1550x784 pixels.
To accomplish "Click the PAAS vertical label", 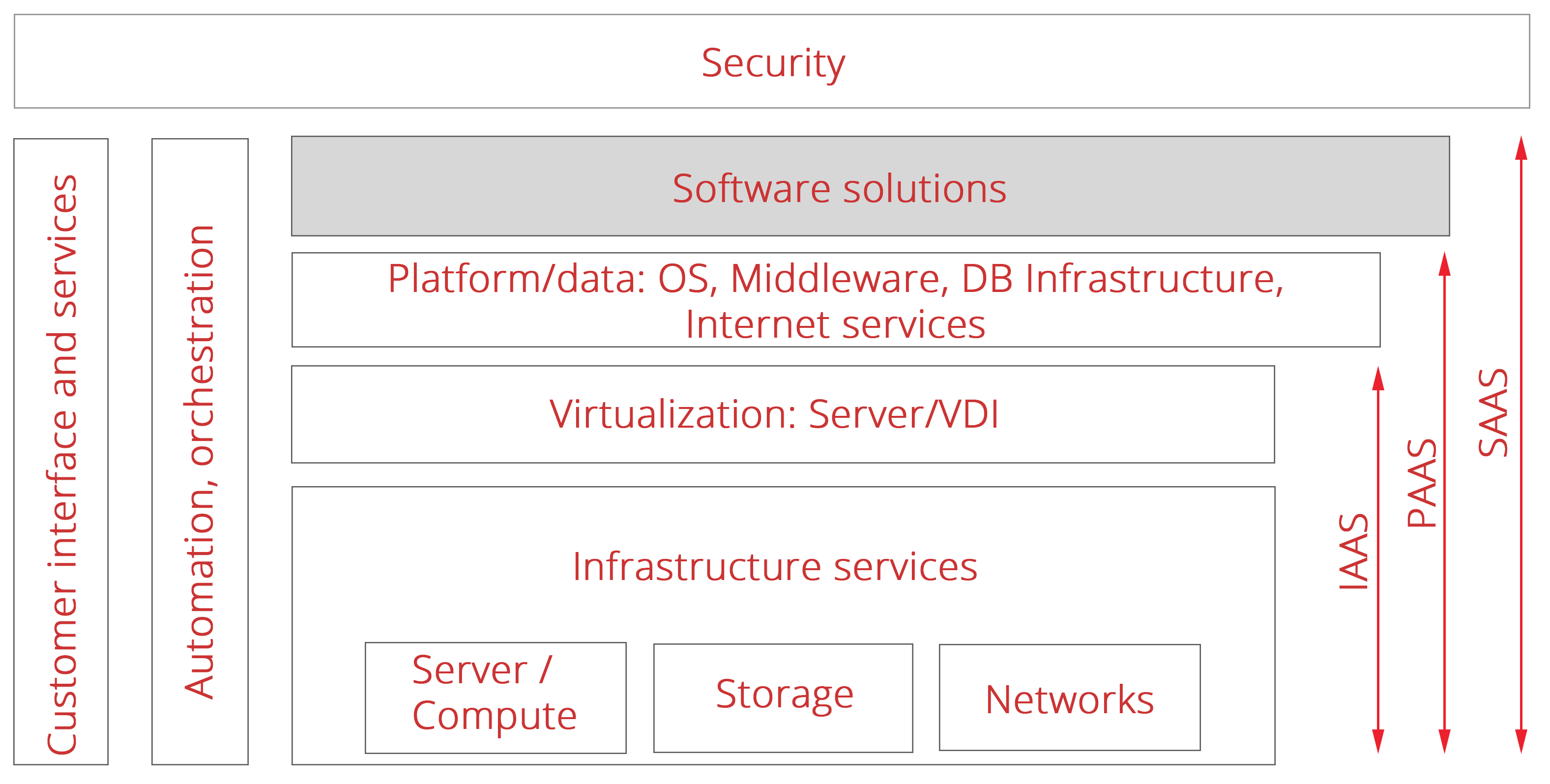I will [1422, 483].
